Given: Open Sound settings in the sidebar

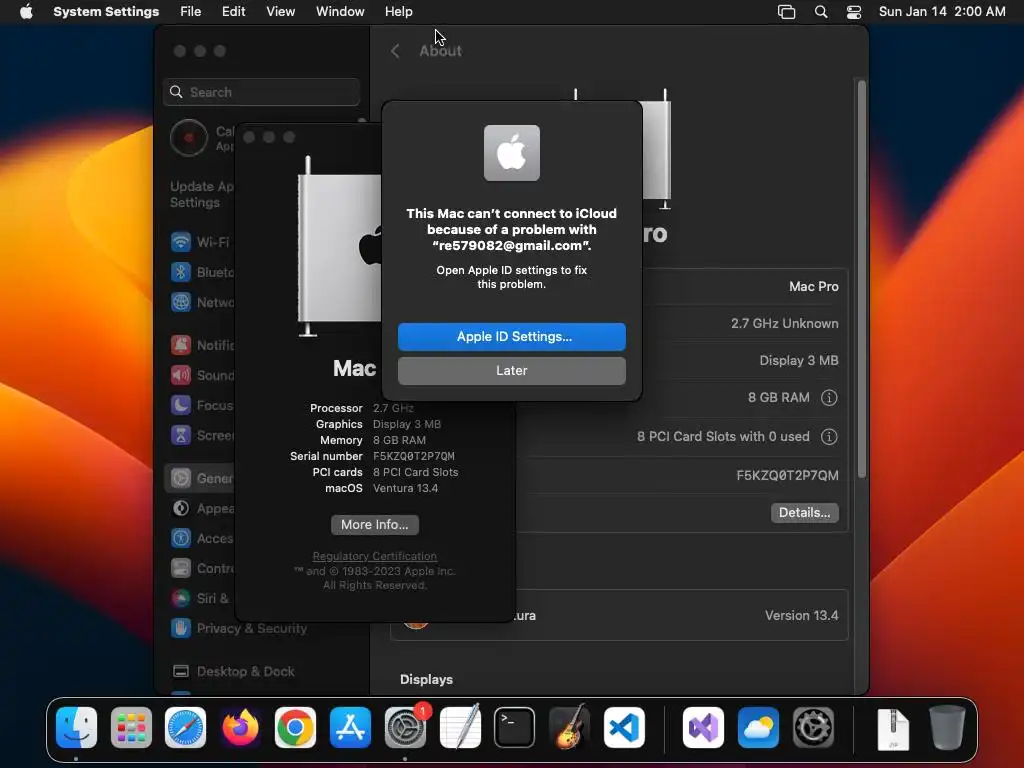Looking at the screenshot, I should point(200,375).
